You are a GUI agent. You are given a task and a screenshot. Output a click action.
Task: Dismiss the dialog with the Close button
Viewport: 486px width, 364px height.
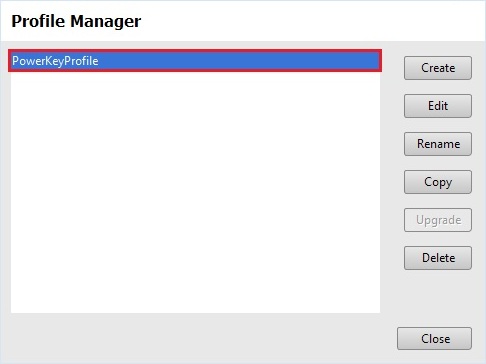coord(434,339)
